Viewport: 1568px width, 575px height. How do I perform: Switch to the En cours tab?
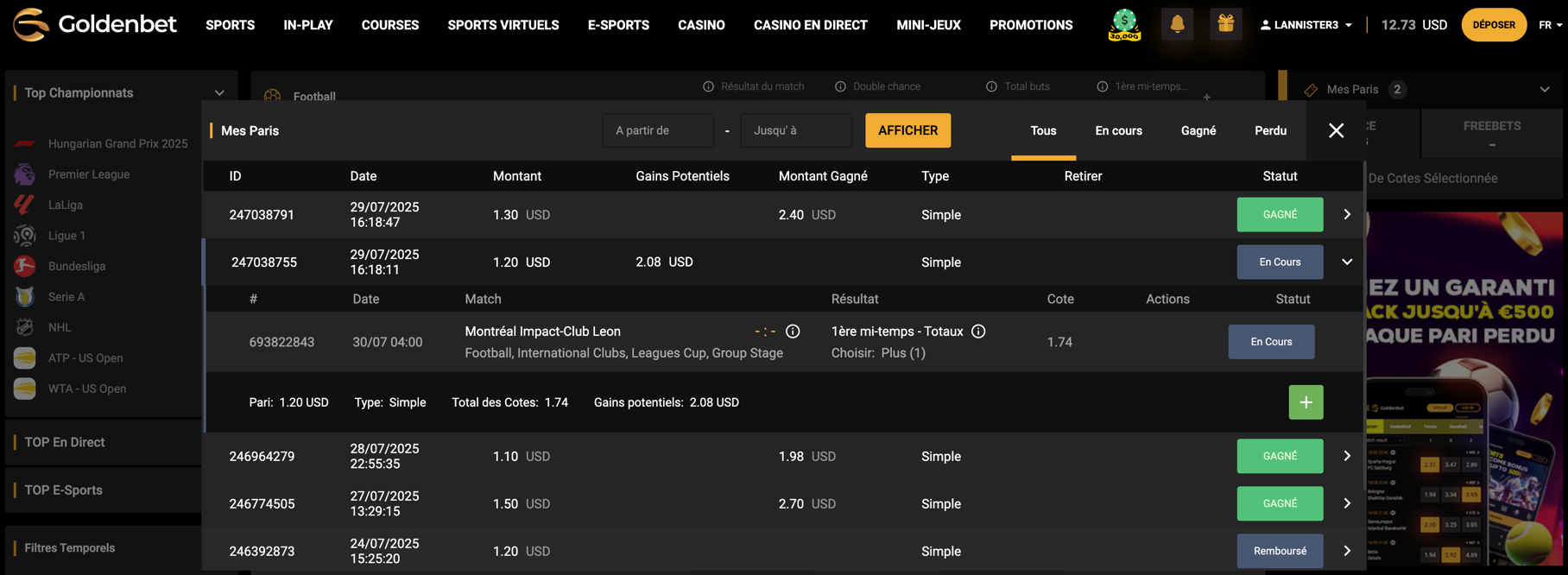click(x=1118, y=130)
